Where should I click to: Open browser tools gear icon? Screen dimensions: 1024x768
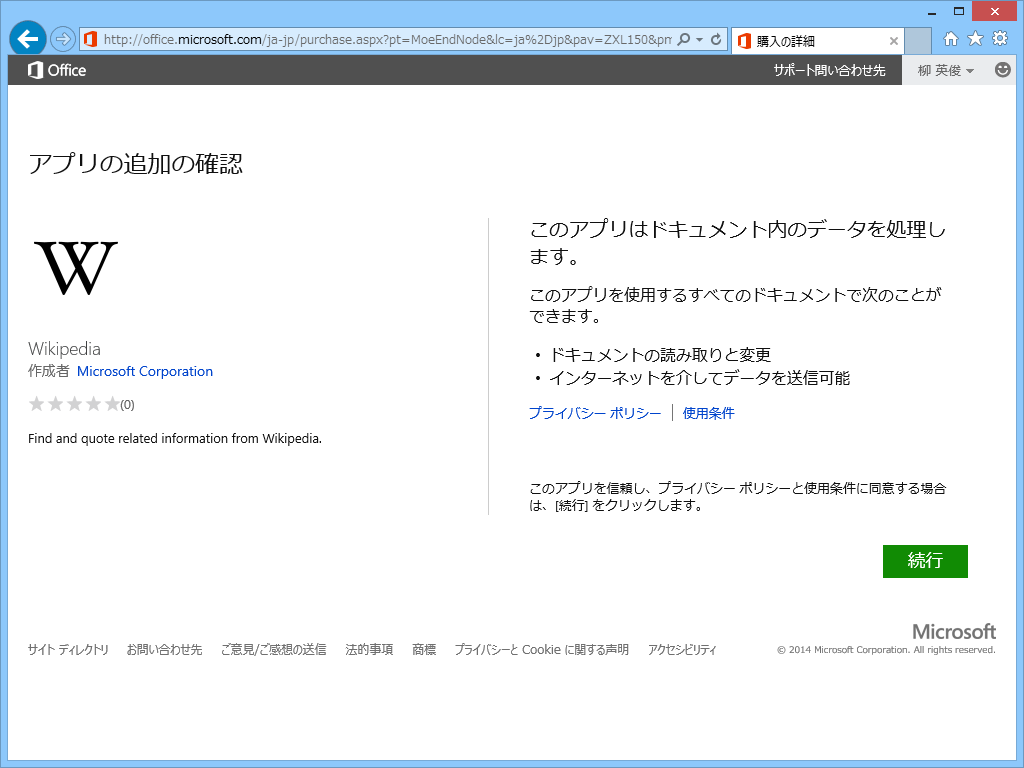point(1000,39)
